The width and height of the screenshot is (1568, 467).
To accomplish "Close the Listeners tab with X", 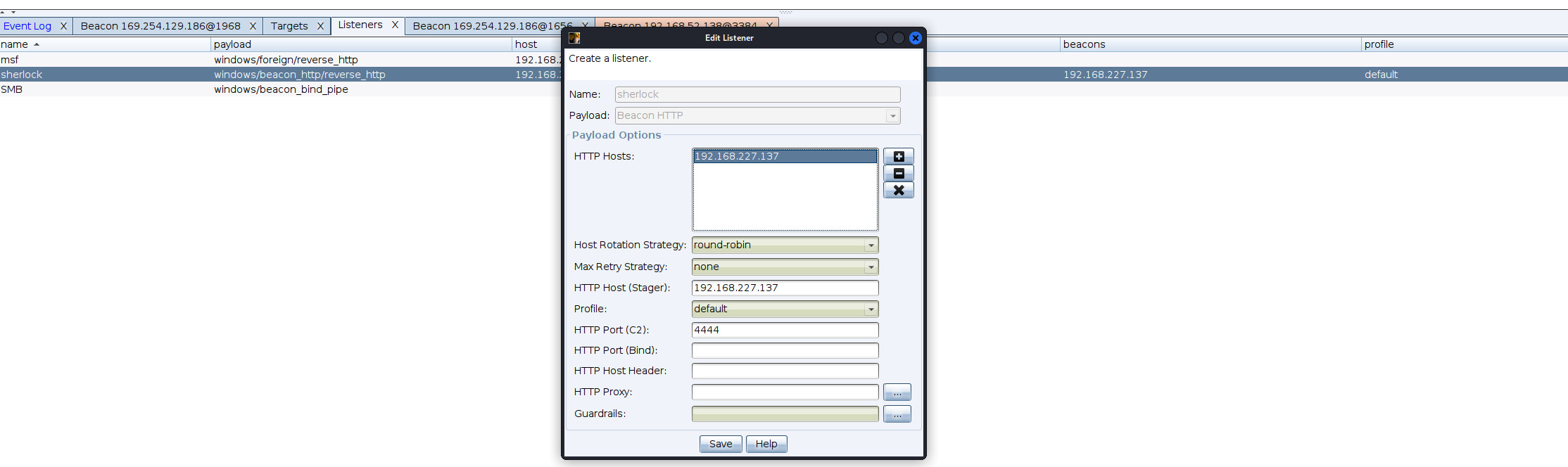I will 395,25.
